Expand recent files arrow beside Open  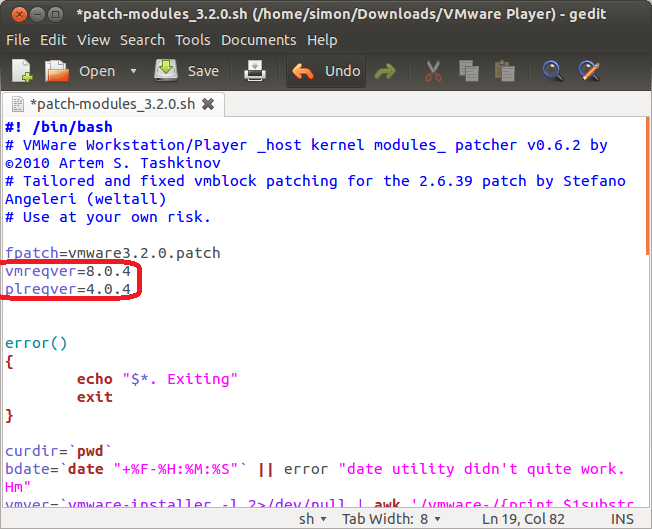point(133,71)
